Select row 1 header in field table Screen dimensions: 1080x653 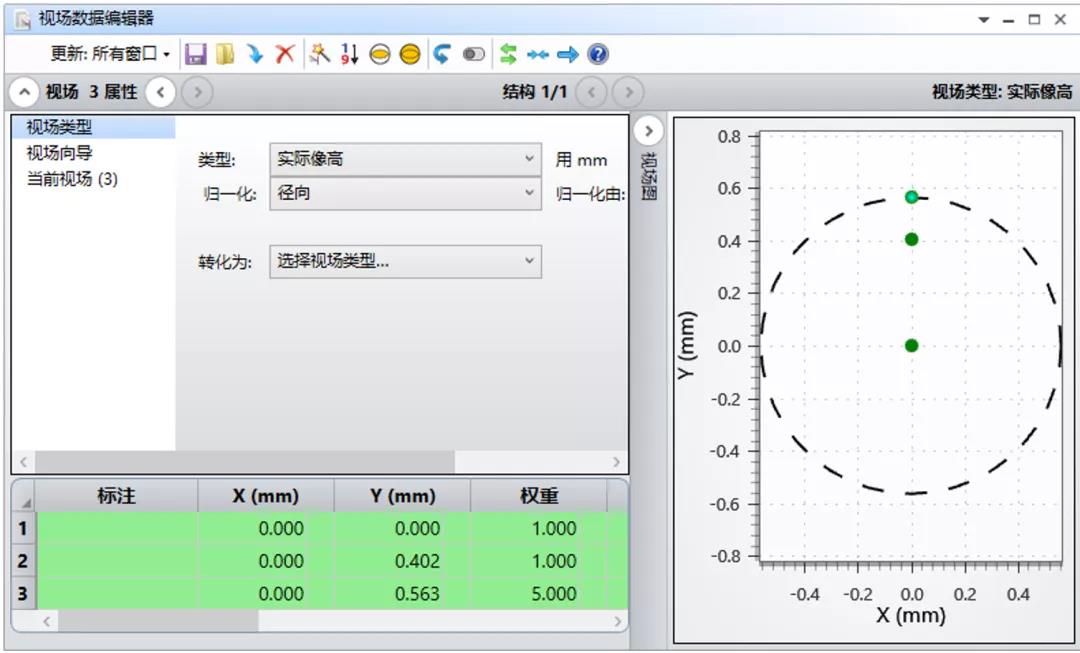pyautogui.click(x=23, y=528)
